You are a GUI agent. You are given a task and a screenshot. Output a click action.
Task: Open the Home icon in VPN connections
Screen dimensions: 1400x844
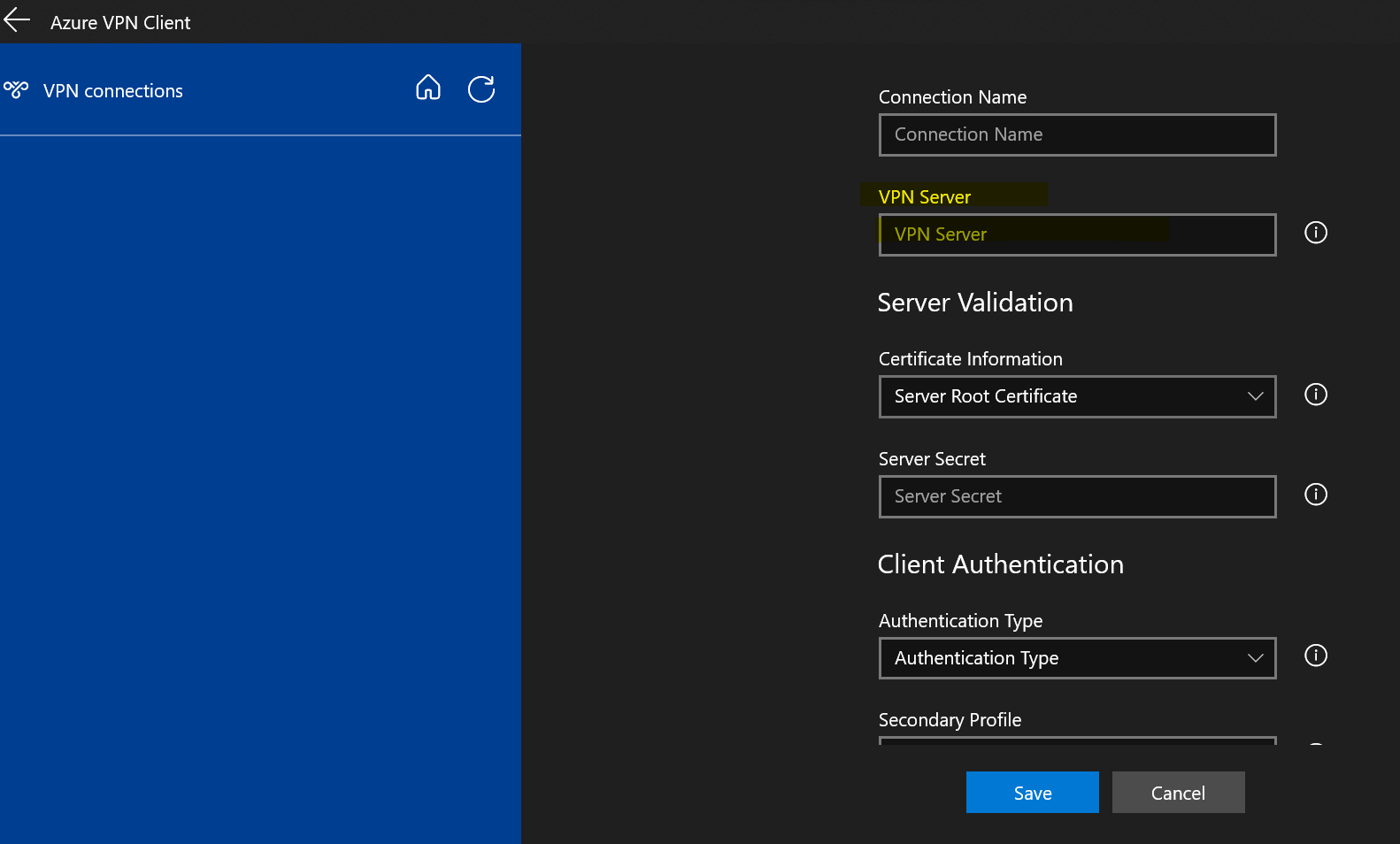(x=428, y=88)
